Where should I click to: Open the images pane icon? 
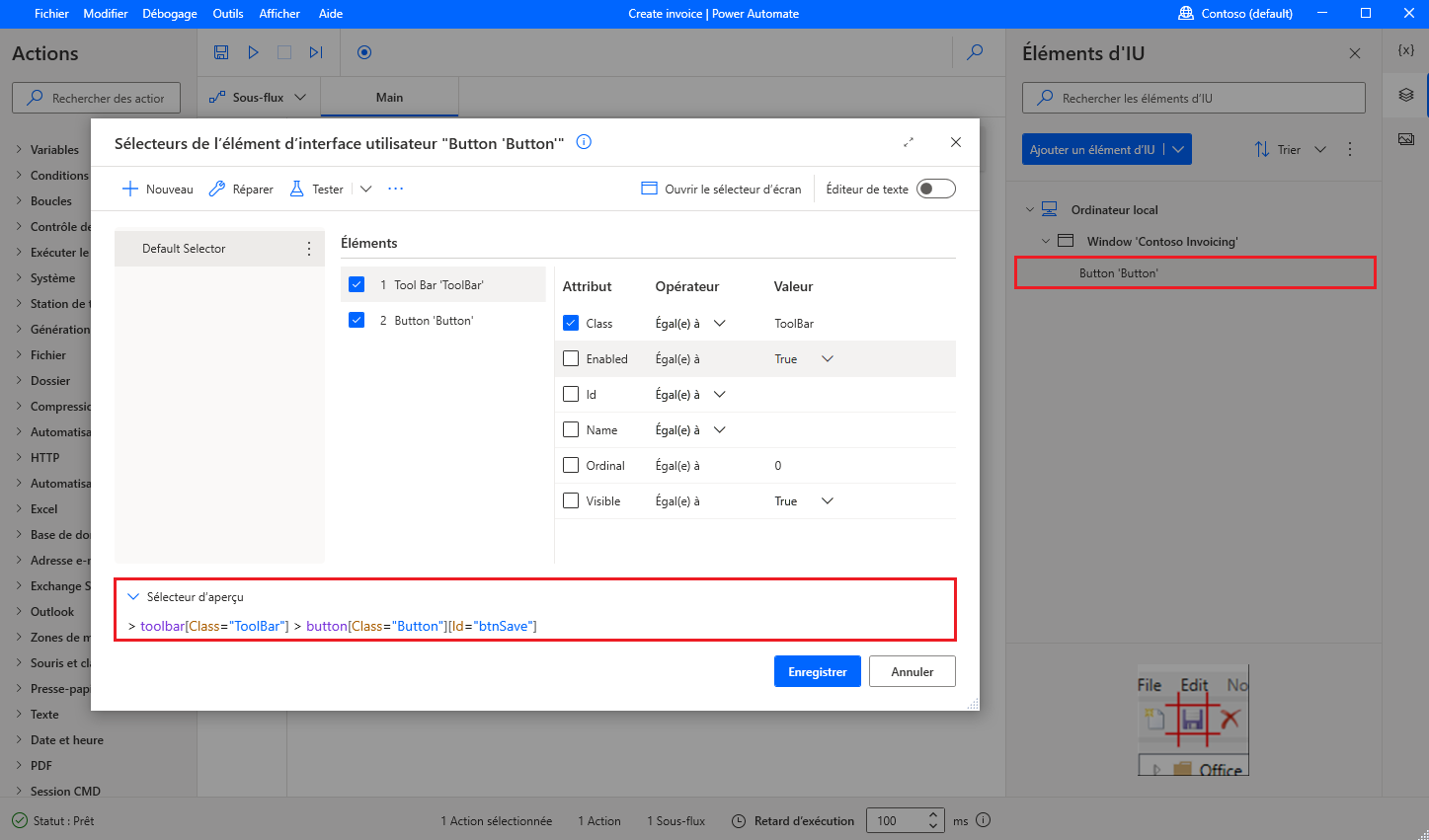1406,139
